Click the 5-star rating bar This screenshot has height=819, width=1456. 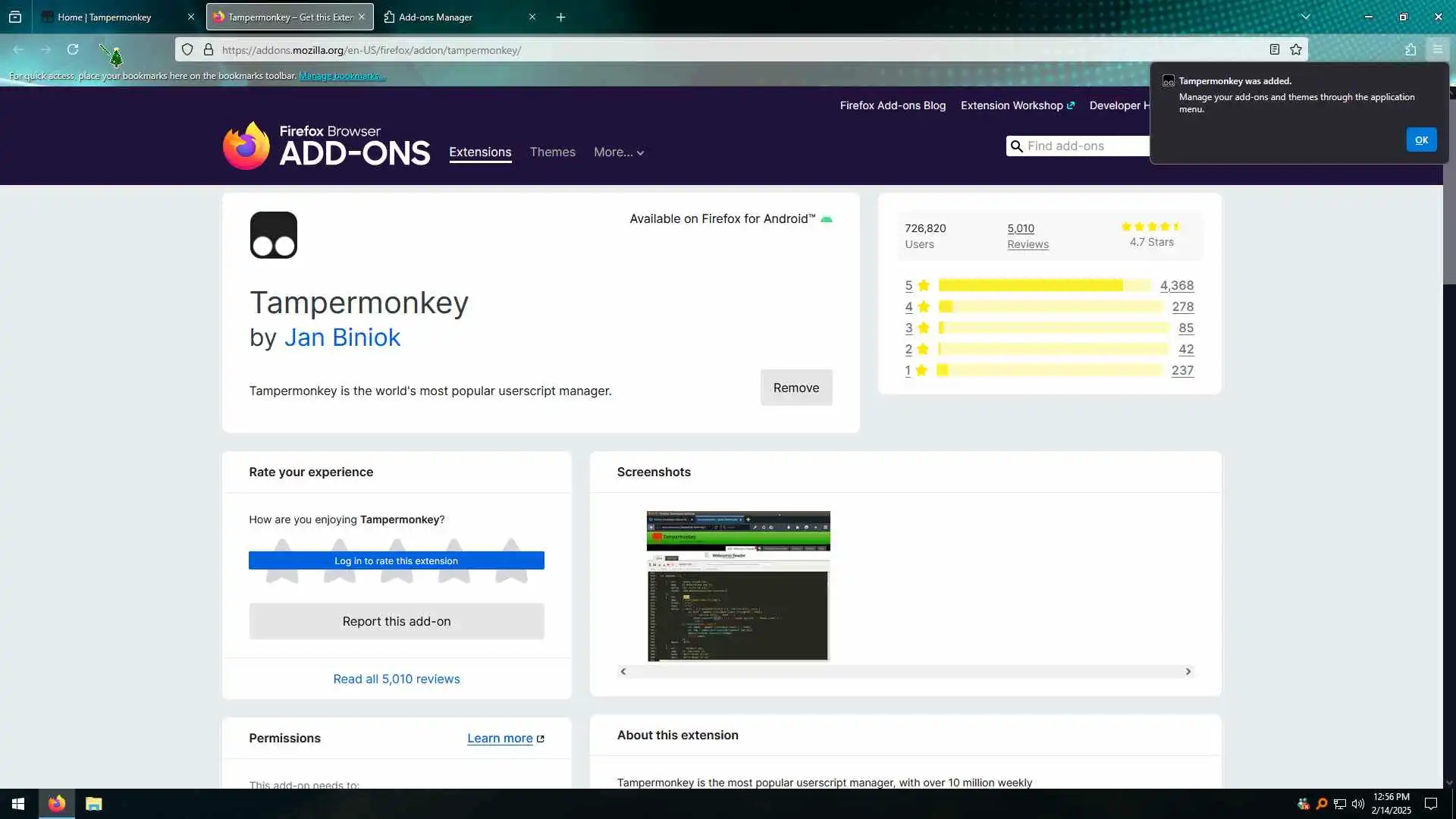coord(1044,286)
